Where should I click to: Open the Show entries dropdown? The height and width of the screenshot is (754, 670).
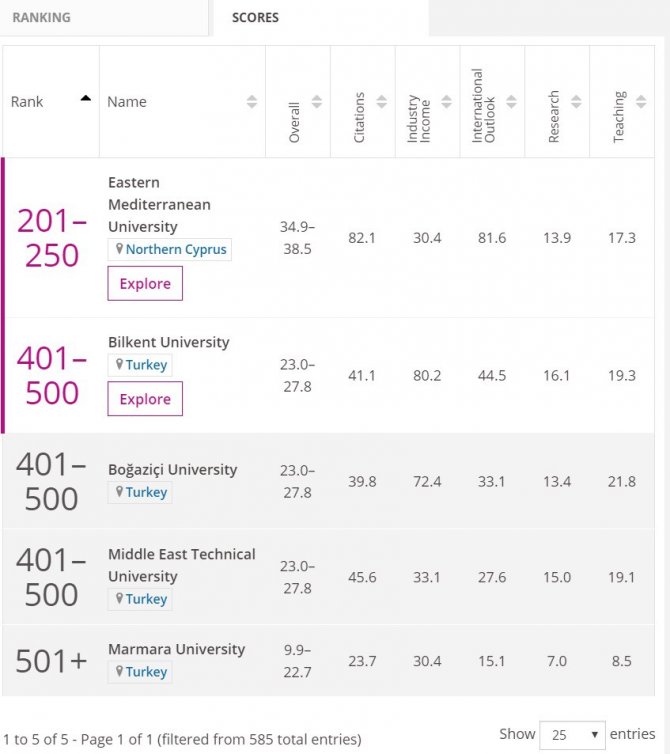click(573, 734)
